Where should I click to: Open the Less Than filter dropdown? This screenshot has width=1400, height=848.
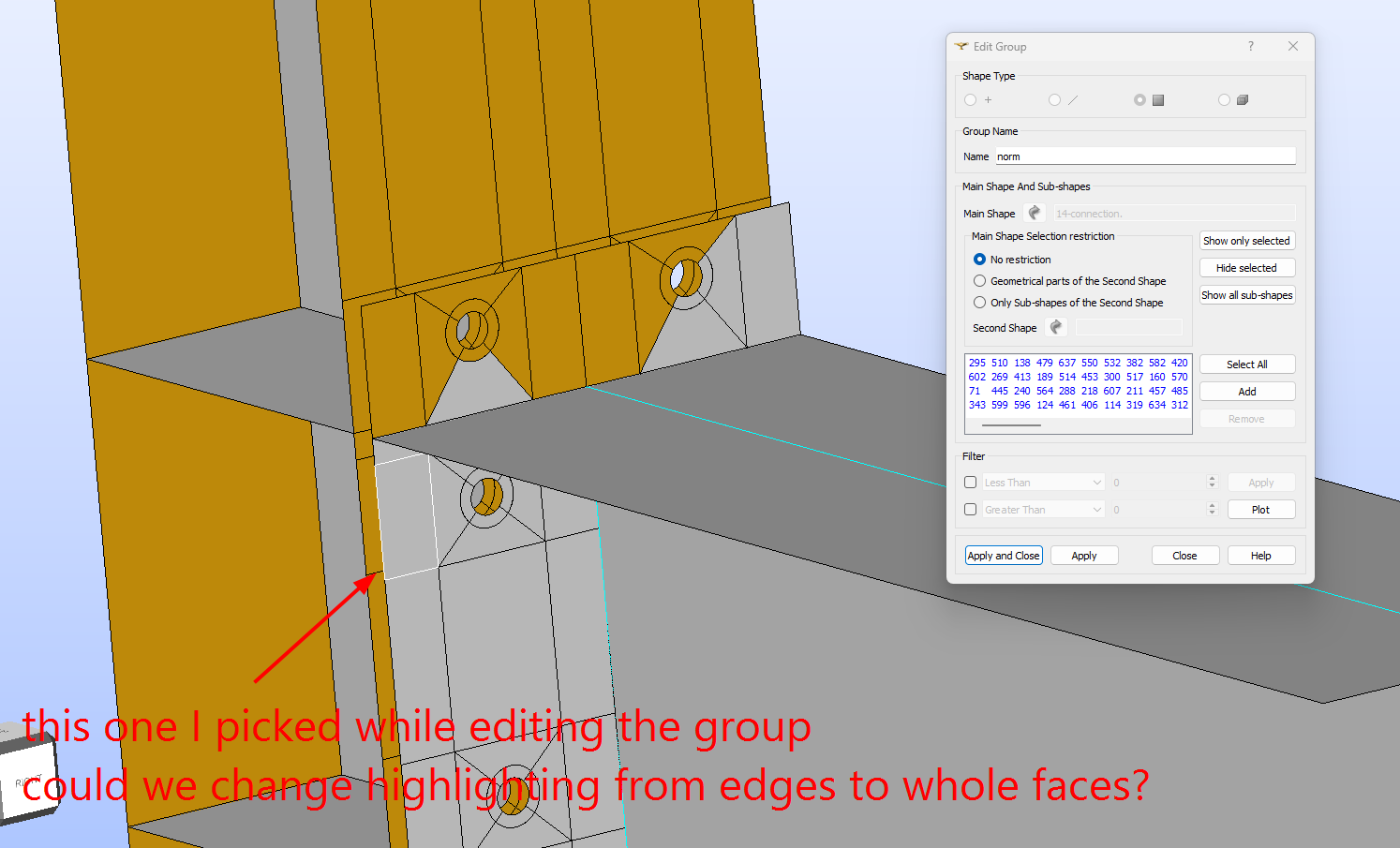(1043, 483)
